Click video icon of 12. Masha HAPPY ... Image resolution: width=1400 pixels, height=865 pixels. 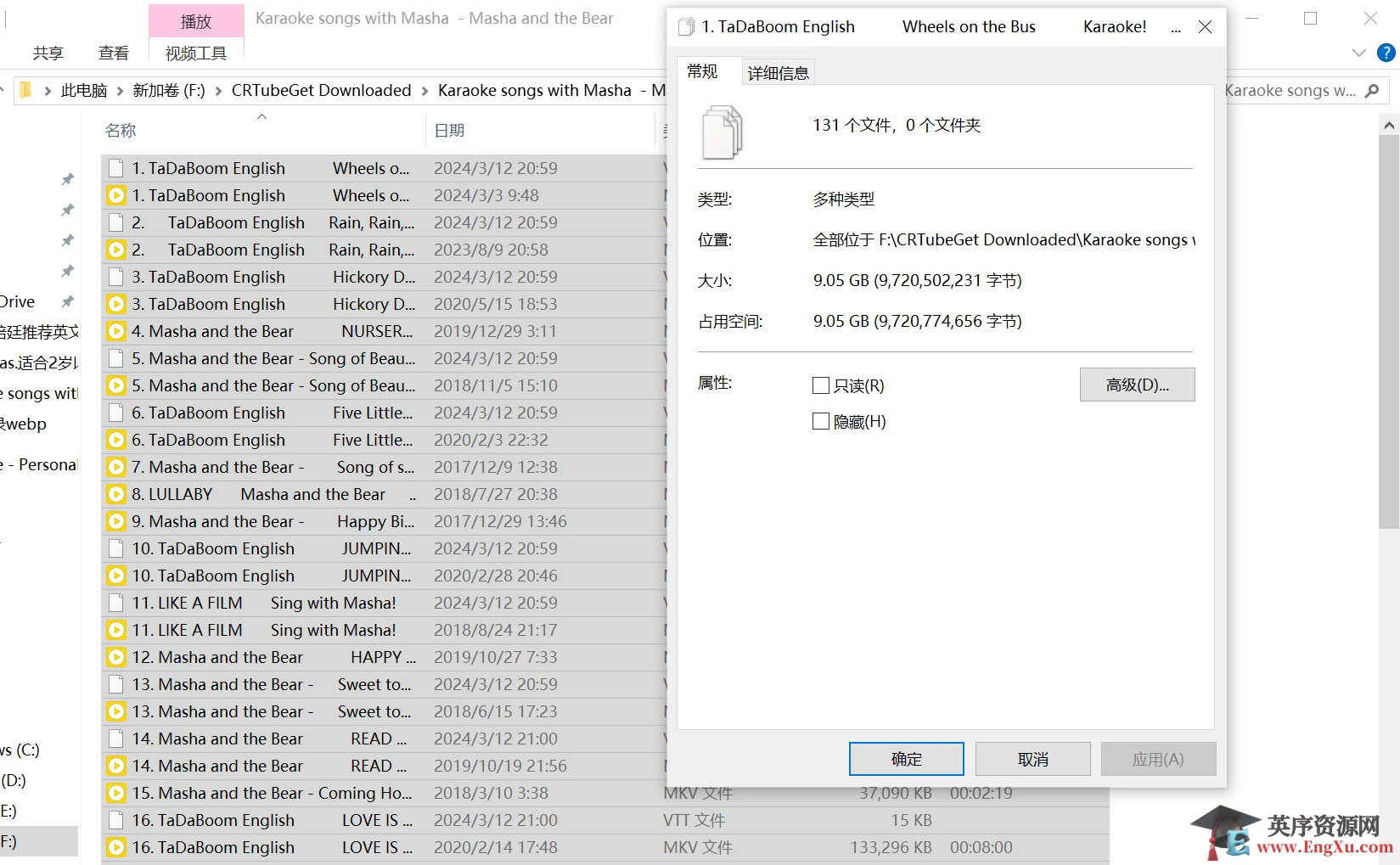(116, 657)
